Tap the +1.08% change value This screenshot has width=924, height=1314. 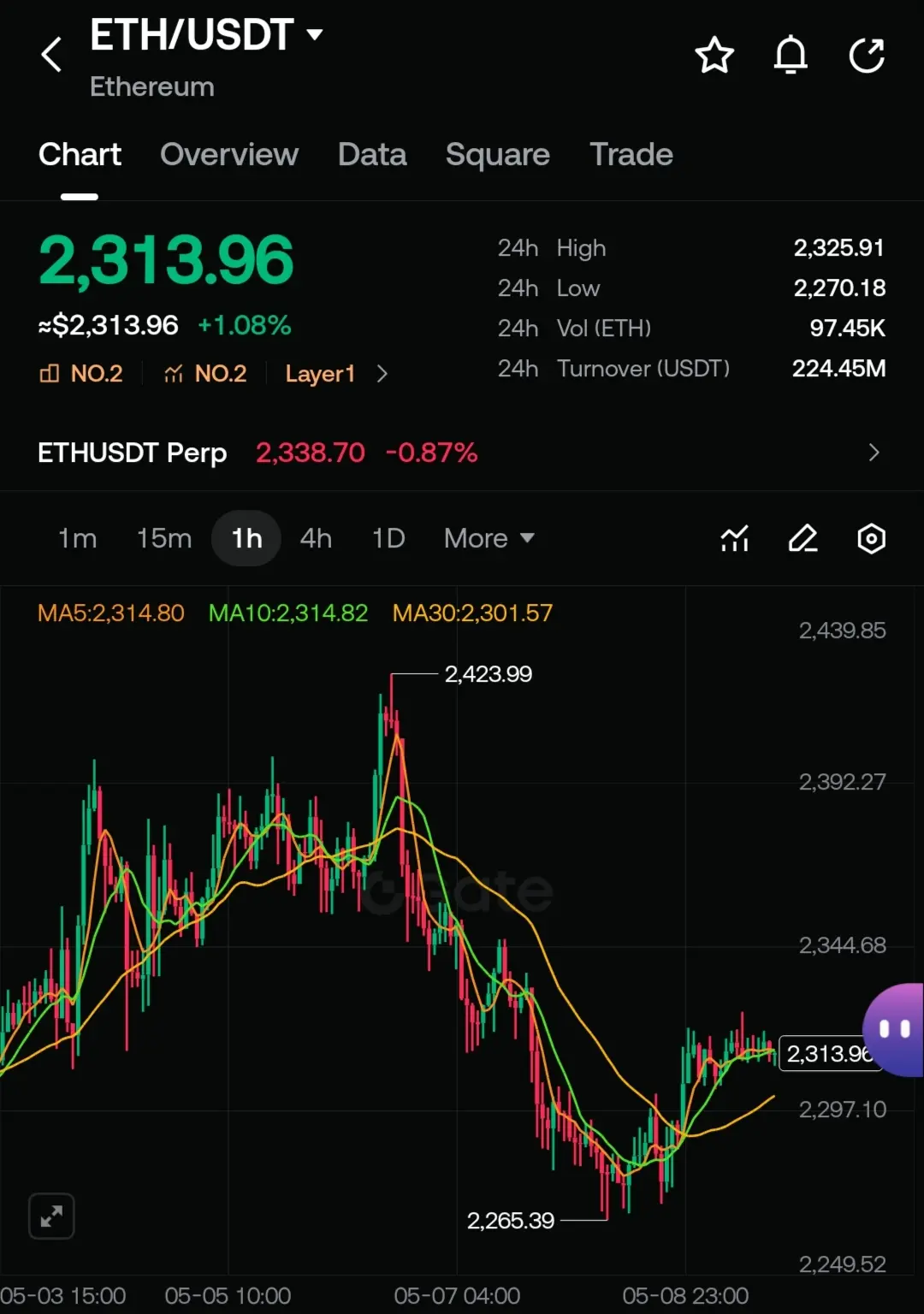pyautogui.click(x=245, y=325)
